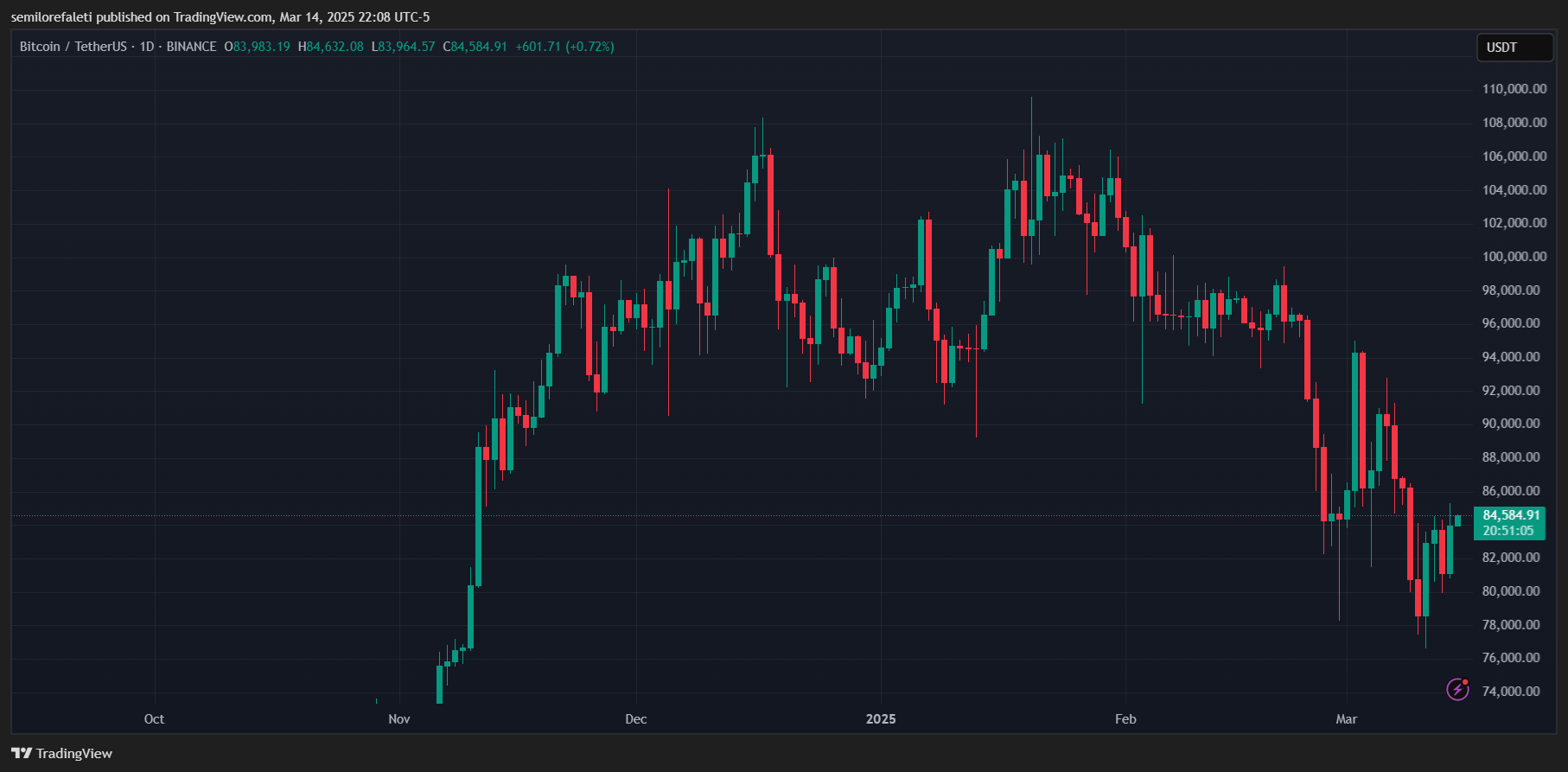Click the 78,000.00 price axis label
The image size is (1568, 772).
(x=1511, y=625)
